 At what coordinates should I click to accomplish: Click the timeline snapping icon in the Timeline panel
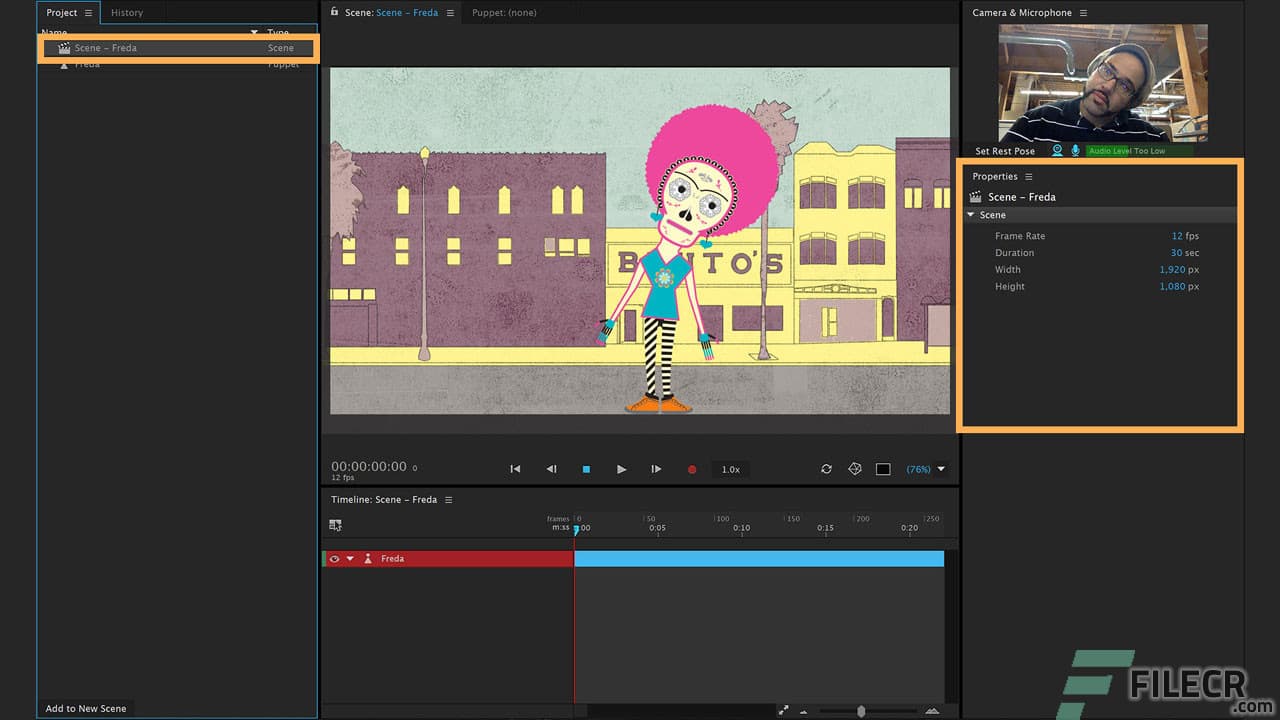coord(335,524)
